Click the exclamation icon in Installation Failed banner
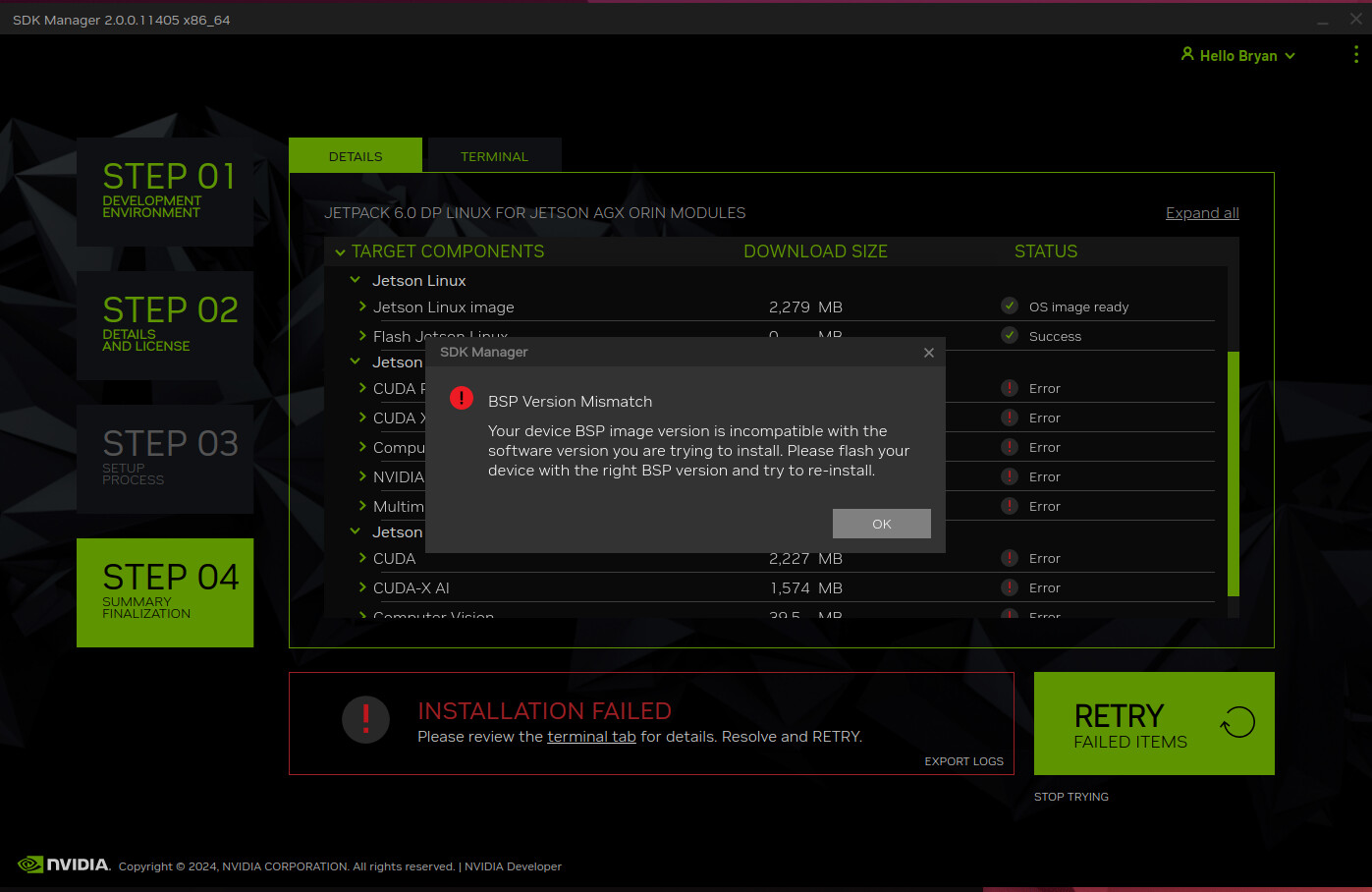 click(365, 720)
